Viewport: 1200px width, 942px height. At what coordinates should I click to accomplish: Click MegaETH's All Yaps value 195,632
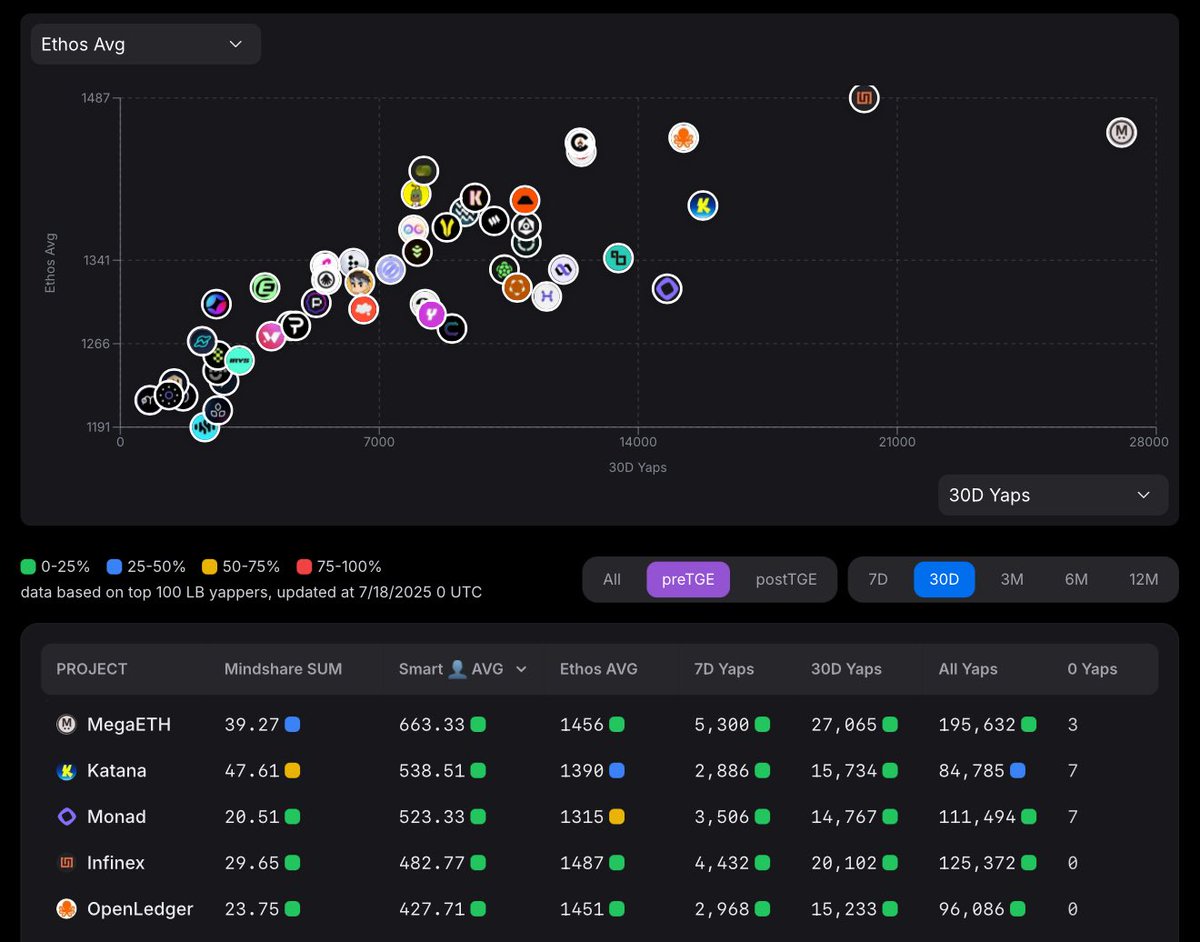(x=977, y=725)
